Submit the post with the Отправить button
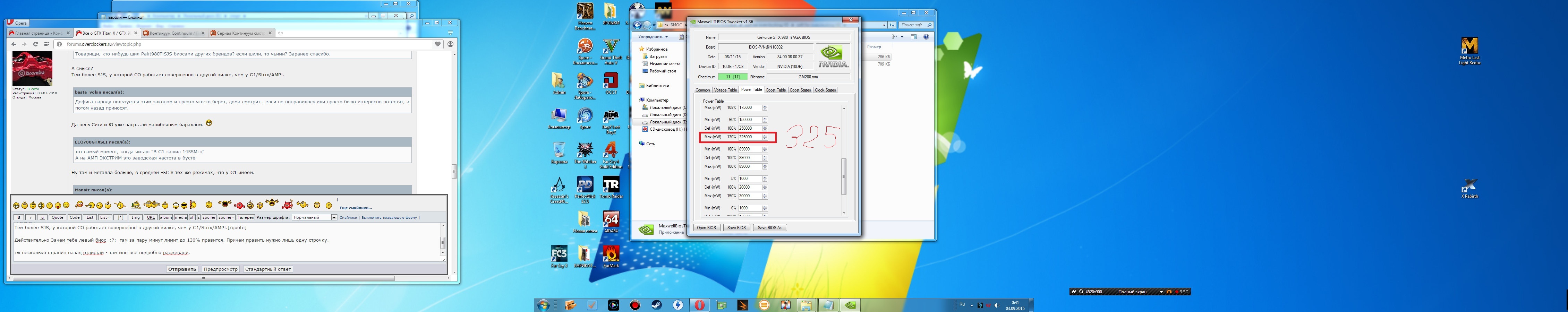 tap(182, 269)
